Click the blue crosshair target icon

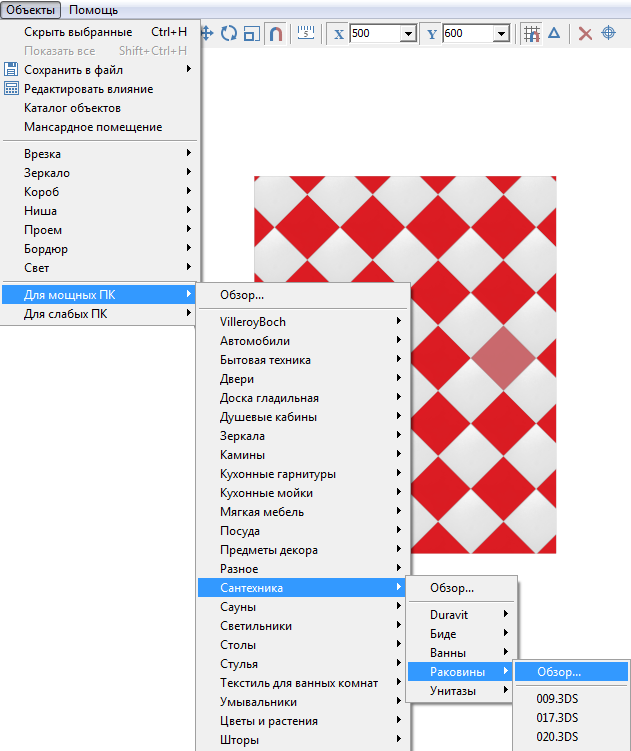(608, 33)
